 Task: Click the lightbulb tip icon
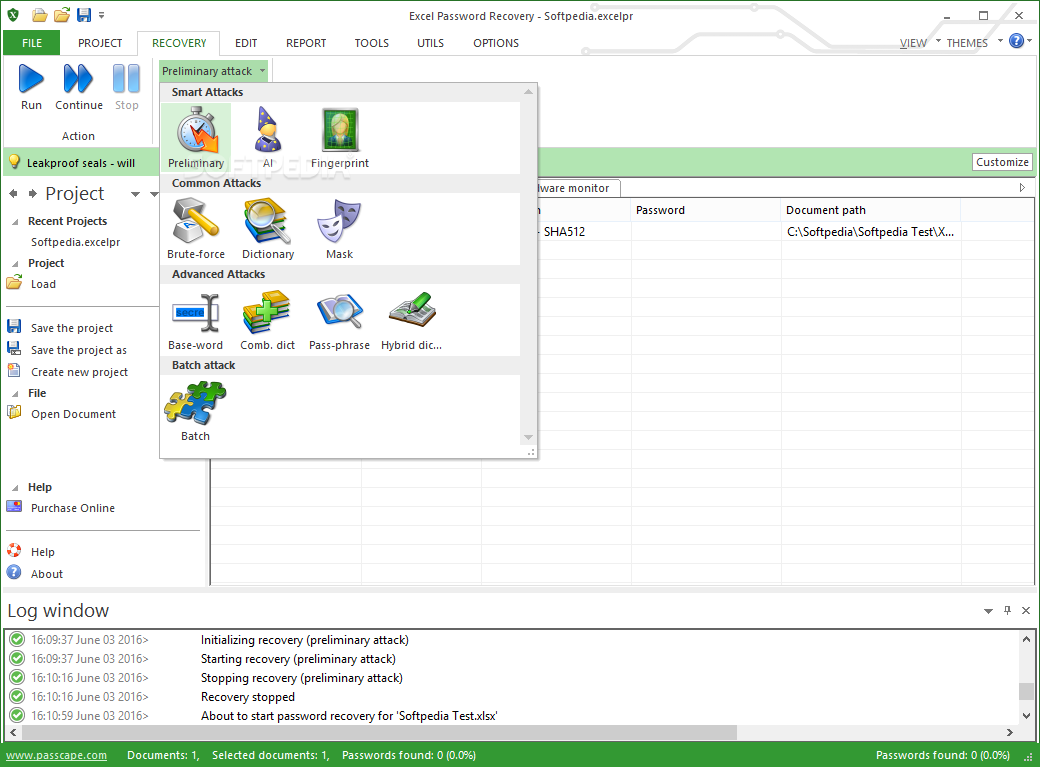click(x=14, y=161)
